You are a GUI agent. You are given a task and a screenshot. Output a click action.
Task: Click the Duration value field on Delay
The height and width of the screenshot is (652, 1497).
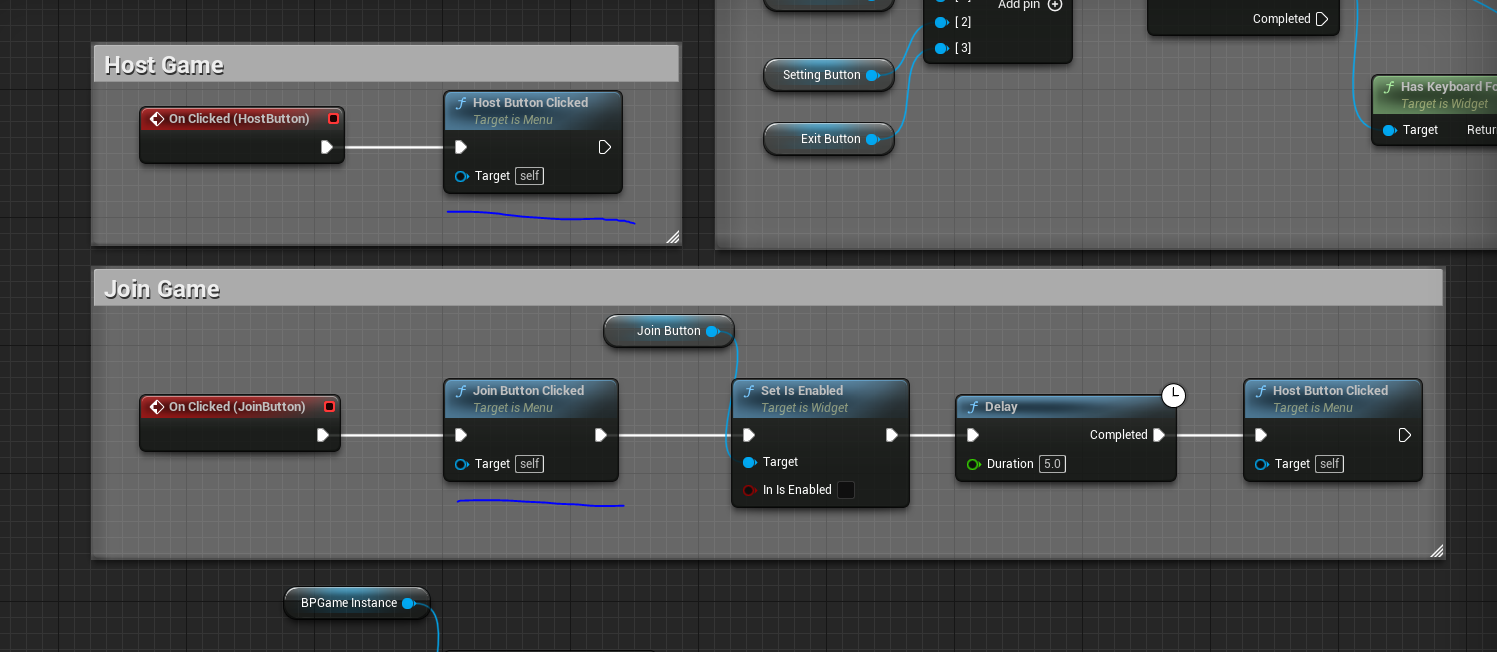[x=1051, y=464]
